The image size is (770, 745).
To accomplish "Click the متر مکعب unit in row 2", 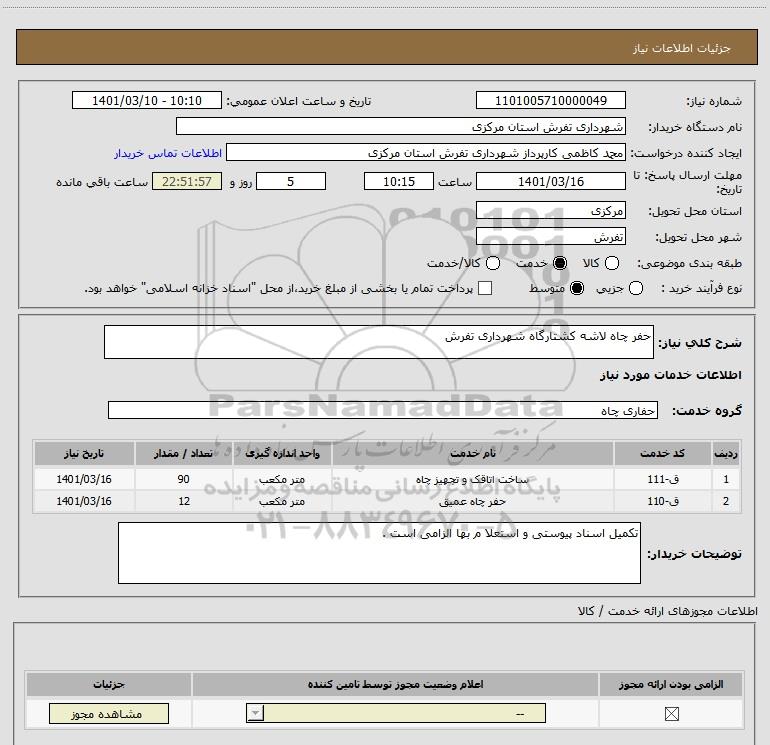I will (x=282, y=501).
